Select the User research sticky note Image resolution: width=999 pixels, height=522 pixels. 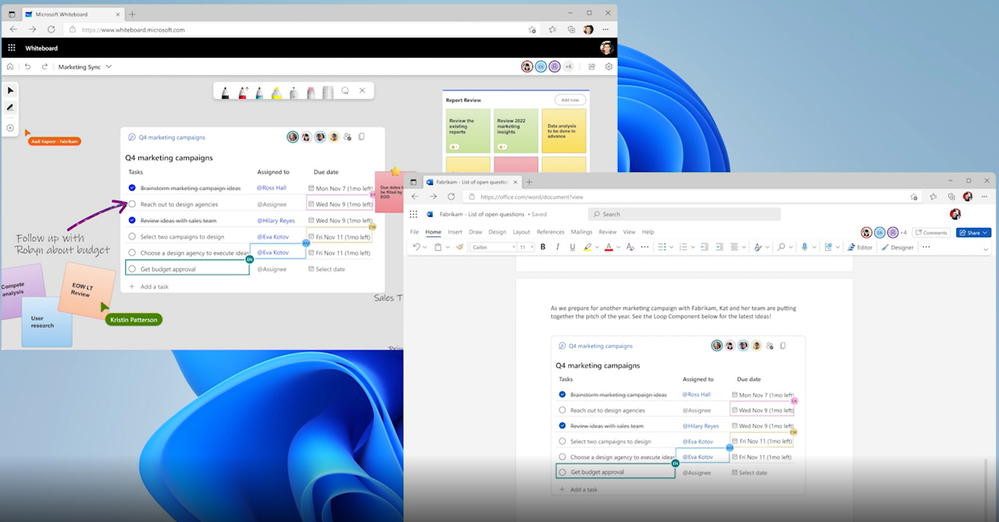tap(47, 322)
